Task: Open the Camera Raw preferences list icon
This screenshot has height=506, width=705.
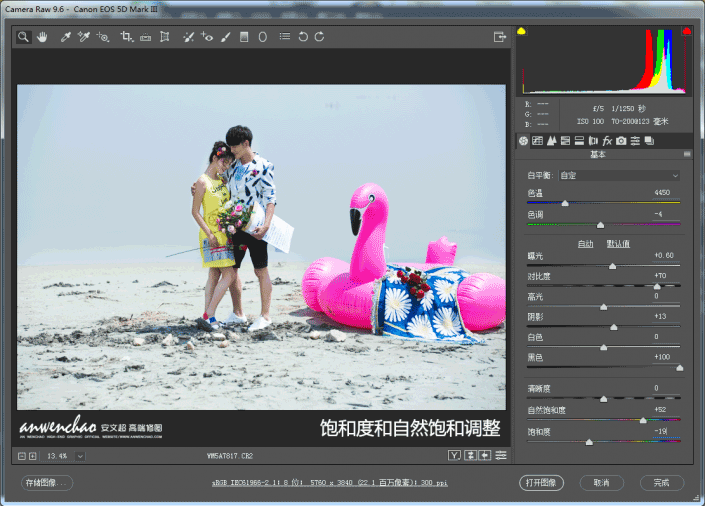Action: [285, 36]
